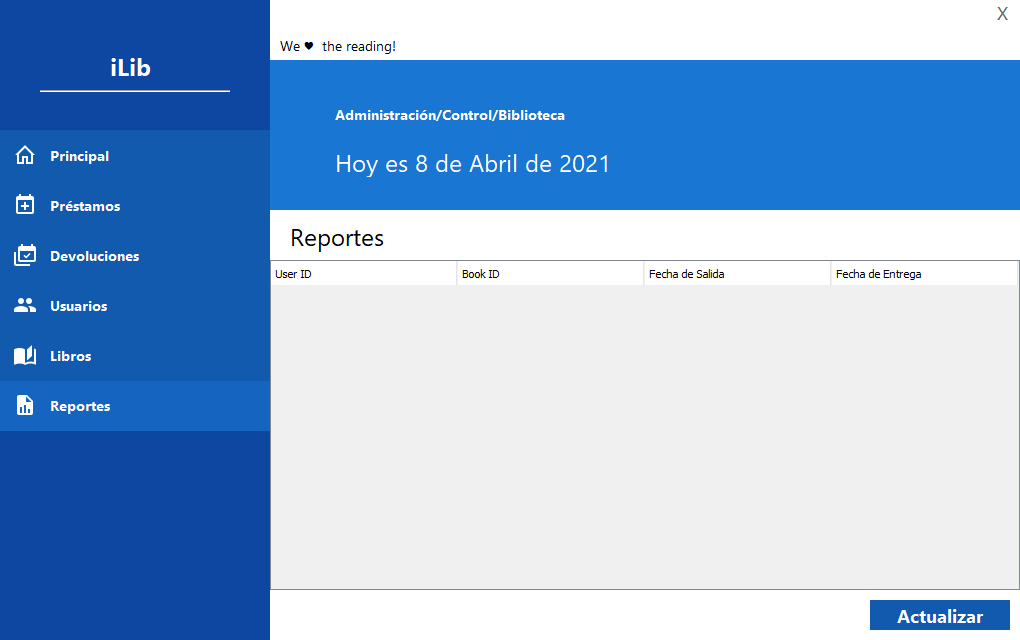This screenshot has height=640, width=1020.
Task: Click the Reportes chart document icon
Action: pyautogui.click(x=25, y=405)
